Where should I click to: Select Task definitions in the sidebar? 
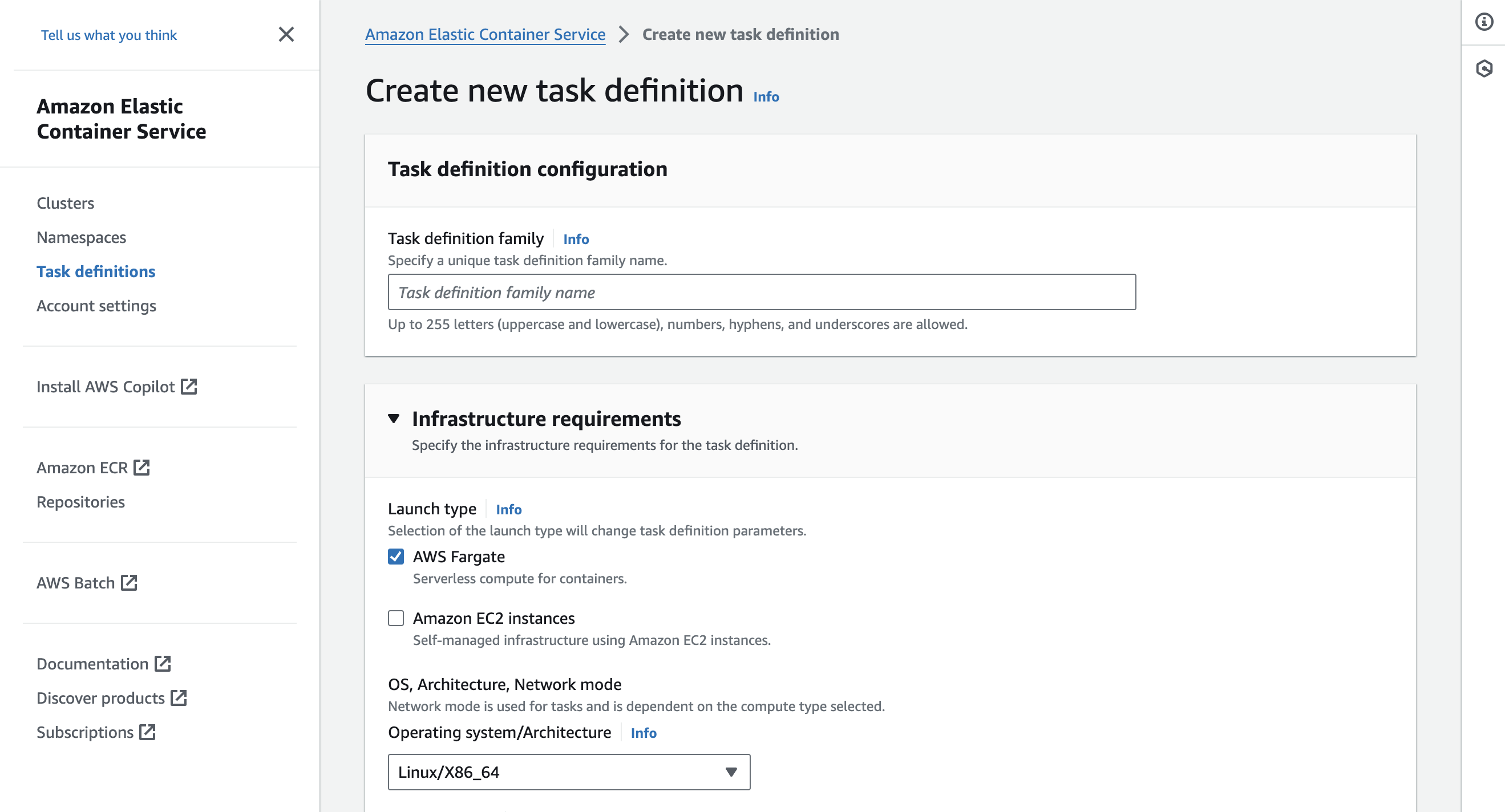96,271
